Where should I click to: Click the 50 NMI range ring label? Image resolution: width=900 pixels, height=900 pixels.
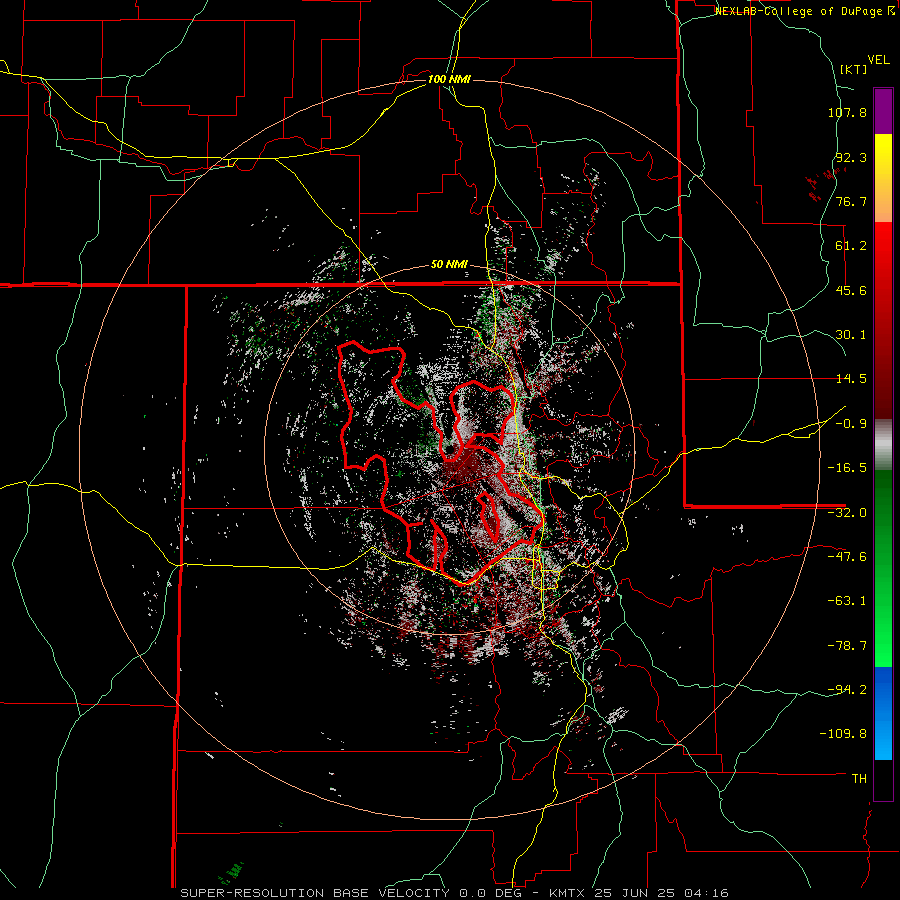coord(449,265)
